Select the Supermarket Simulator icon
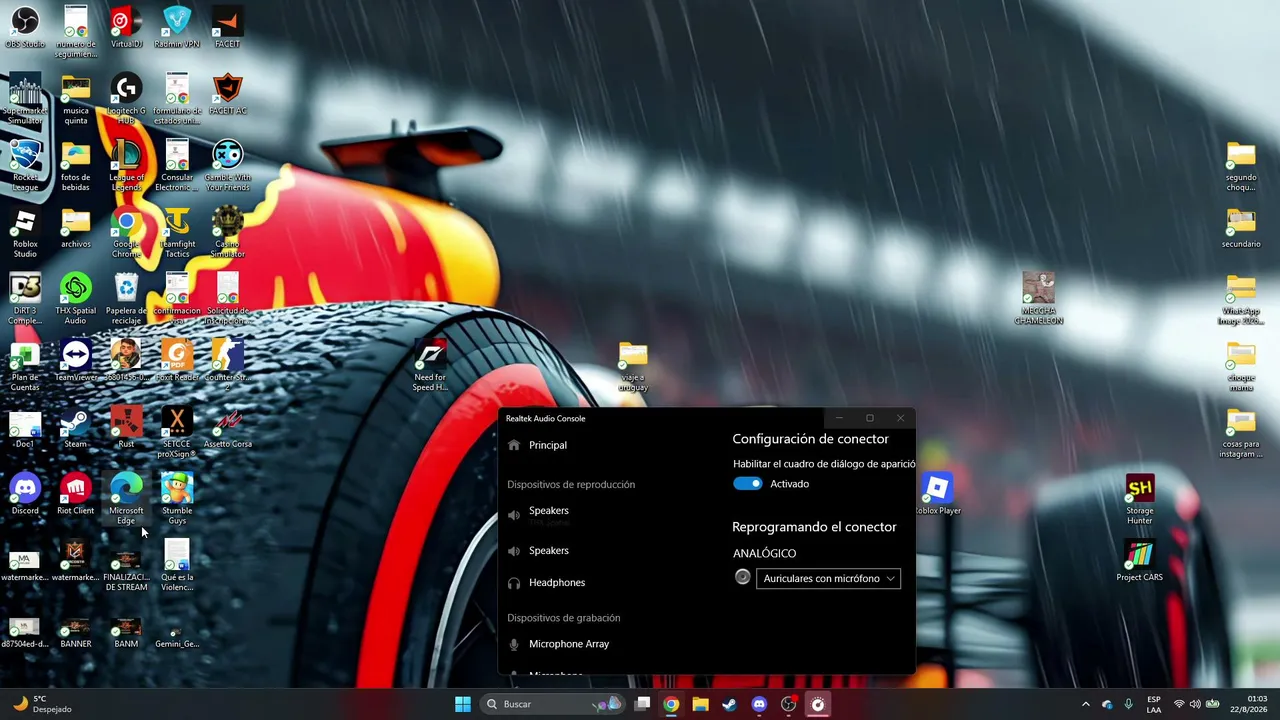This screenshot has height=720, width=1280. coord(25,99)
